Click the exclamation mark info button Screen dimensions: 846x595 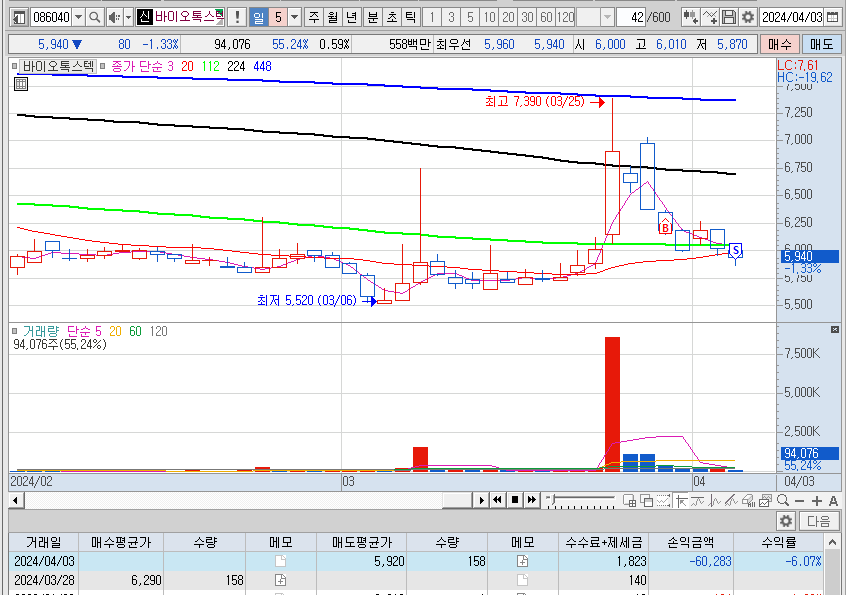click(237, 17)
